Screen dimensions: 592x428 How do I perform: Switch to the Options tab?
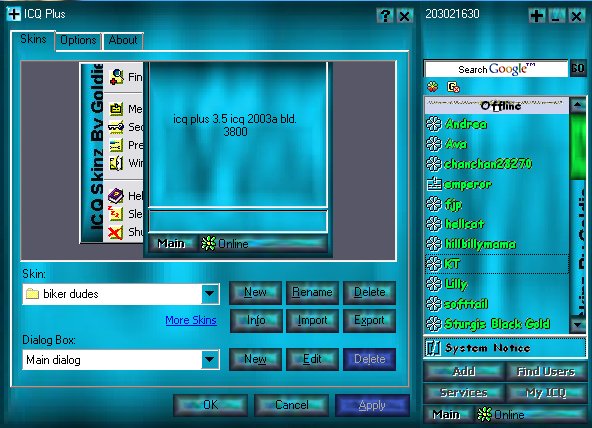pyautogui.click(x=78, y=40)
